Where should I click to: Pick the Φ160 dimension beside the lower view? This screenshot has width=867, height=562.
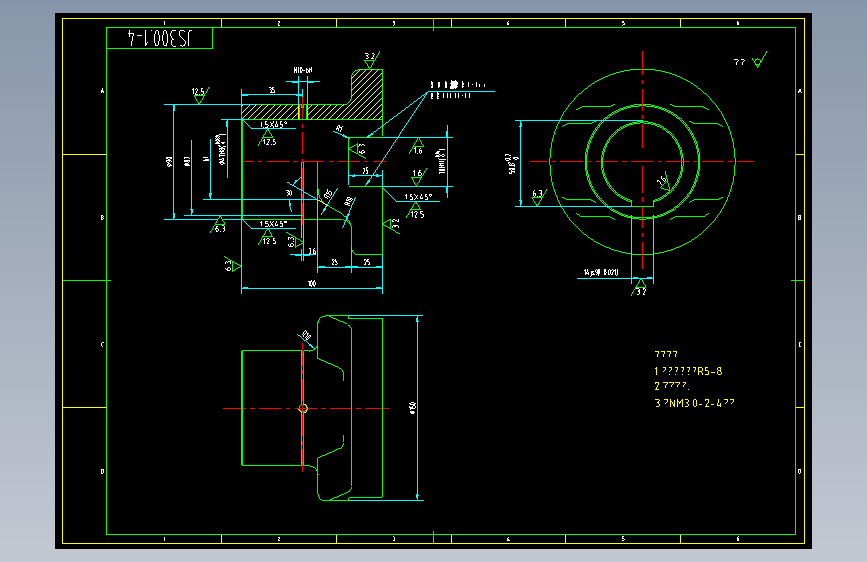pyautogui.click(x=412, y=408)
